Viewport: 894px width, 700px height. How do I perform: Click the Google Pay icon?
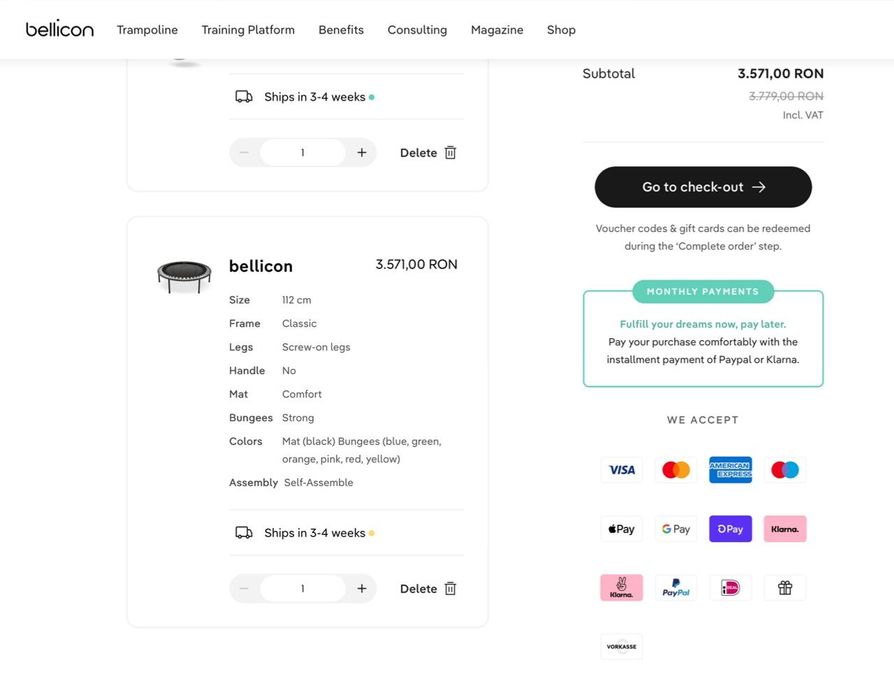coord(676,529)
